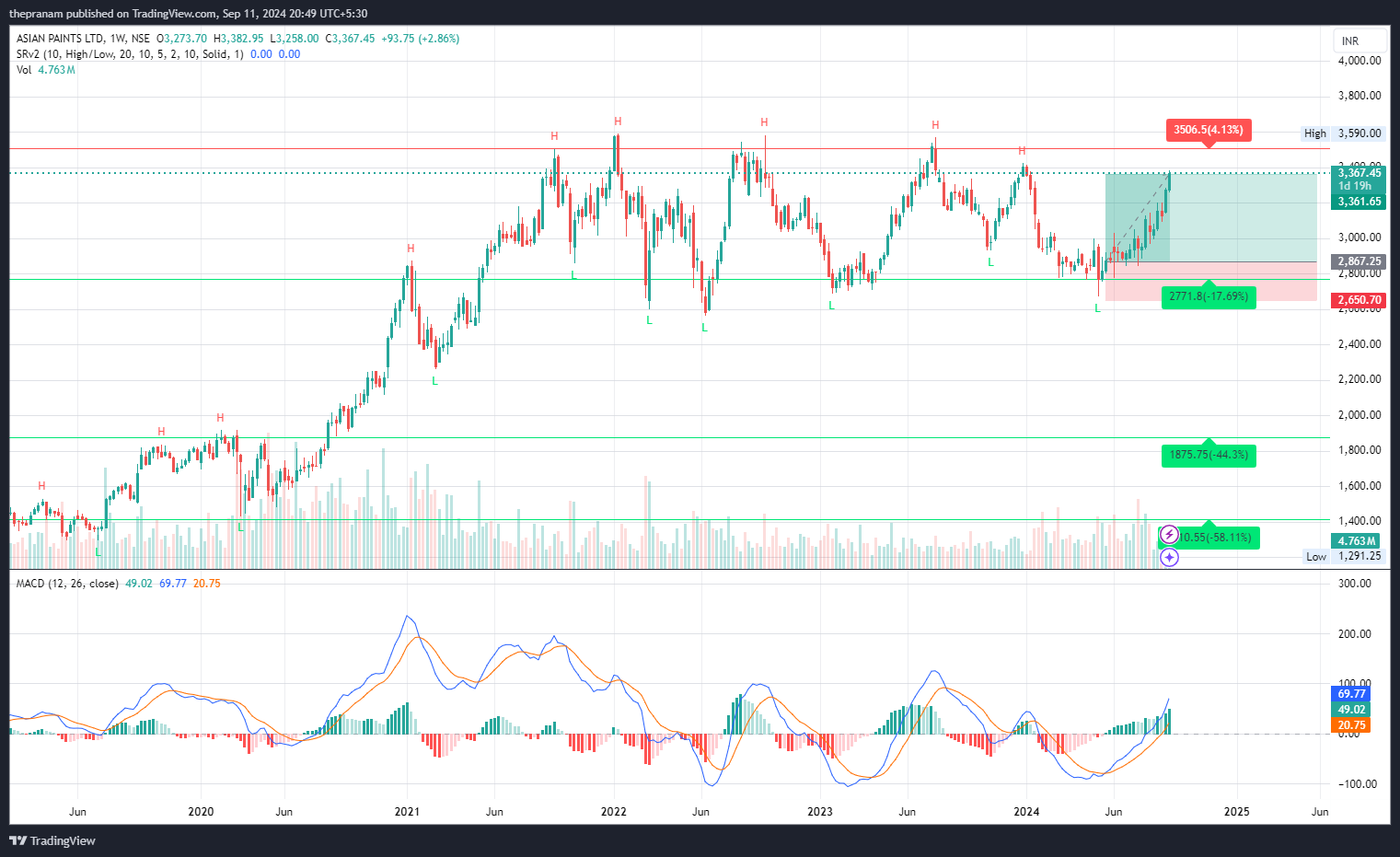
Task: Click the orange 20.75 MACD axis label
Action: 1351,725
